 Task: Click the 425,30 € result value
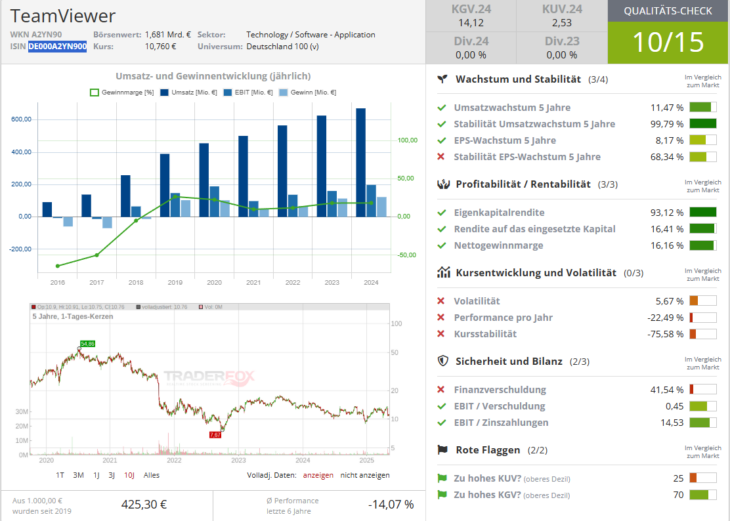click(x=144, y=505)
